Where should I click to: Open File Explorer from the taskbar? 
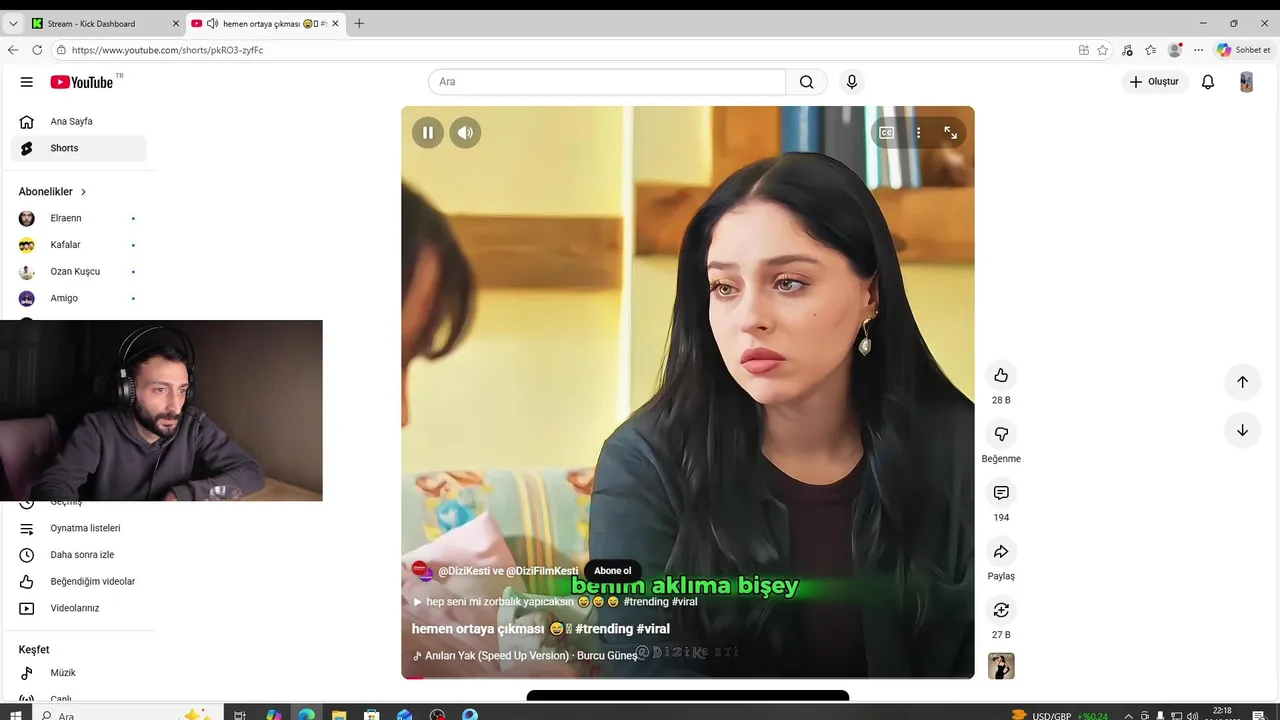339,715
